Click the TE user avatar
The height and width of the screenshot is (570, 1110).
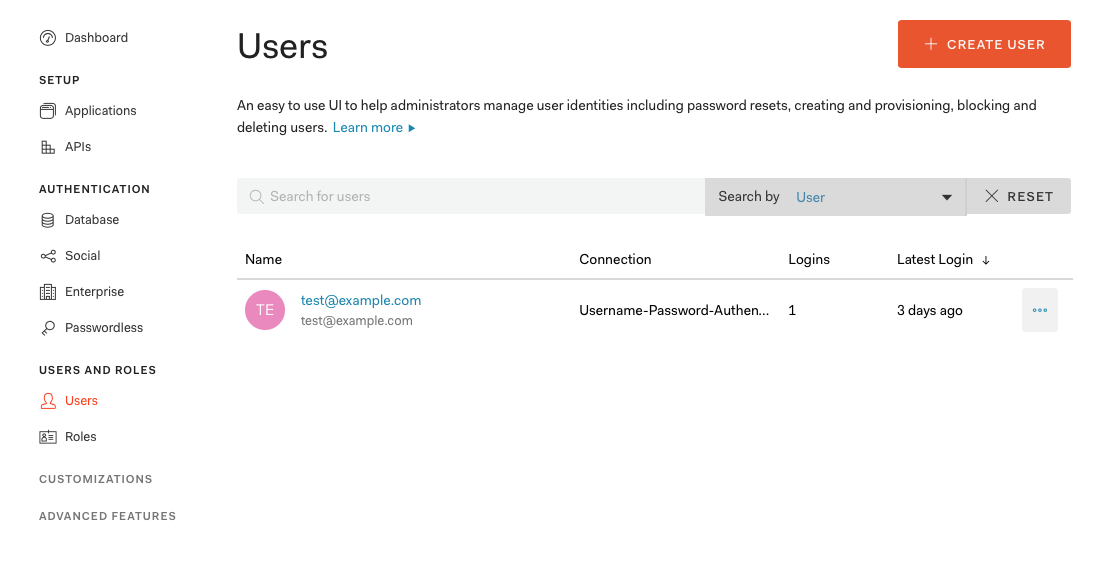pos(265,310)
